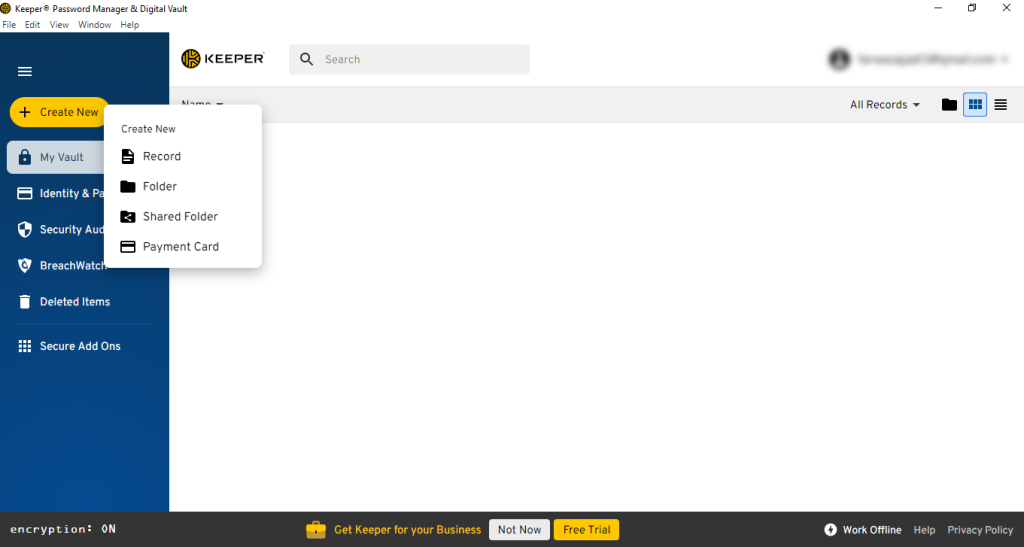Focus the Search input field
Viewport: 1024px width, 547px height.
pos(409,59)
